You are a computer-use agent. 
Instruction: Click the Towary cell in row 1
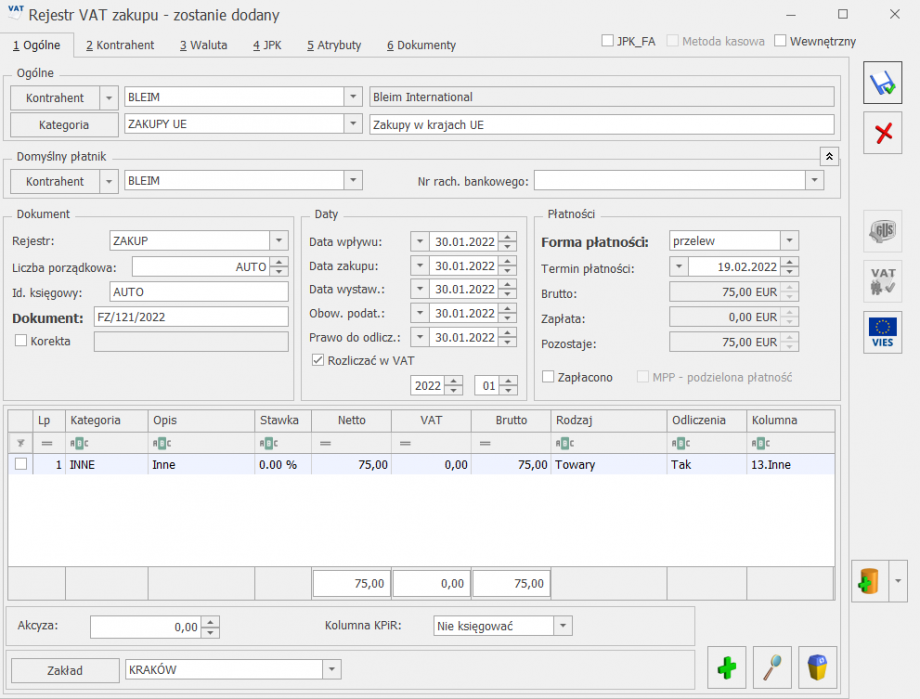coord(609,464)
